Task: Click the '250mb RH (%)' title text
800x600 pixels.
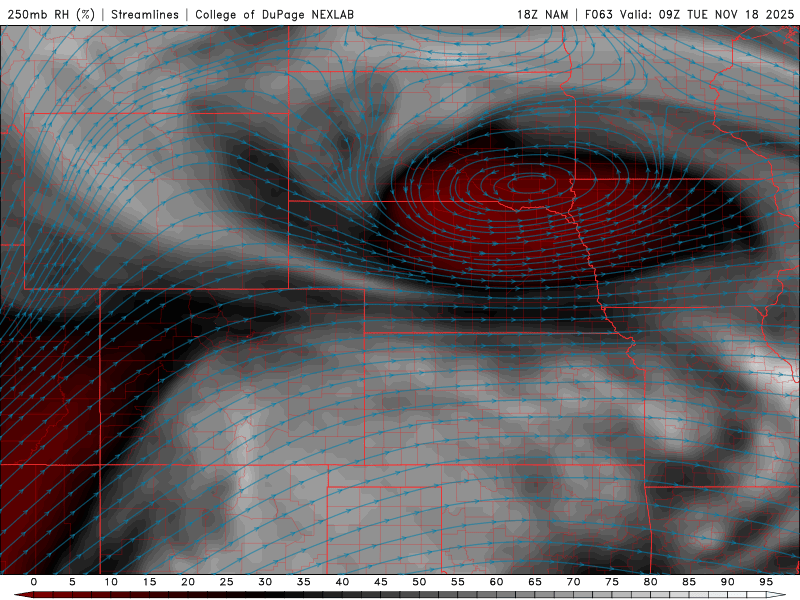Action: 51,14
